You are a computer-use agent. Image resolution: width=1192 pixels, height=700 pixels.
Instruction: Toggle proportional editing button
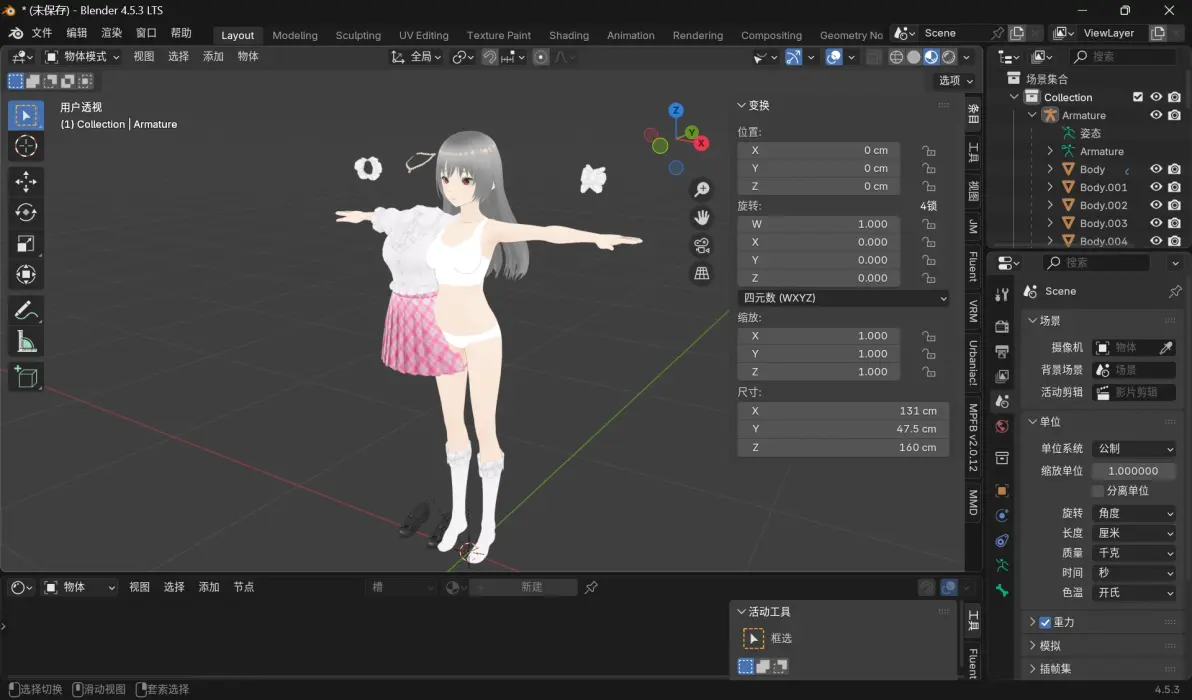(x=541, y=57)
